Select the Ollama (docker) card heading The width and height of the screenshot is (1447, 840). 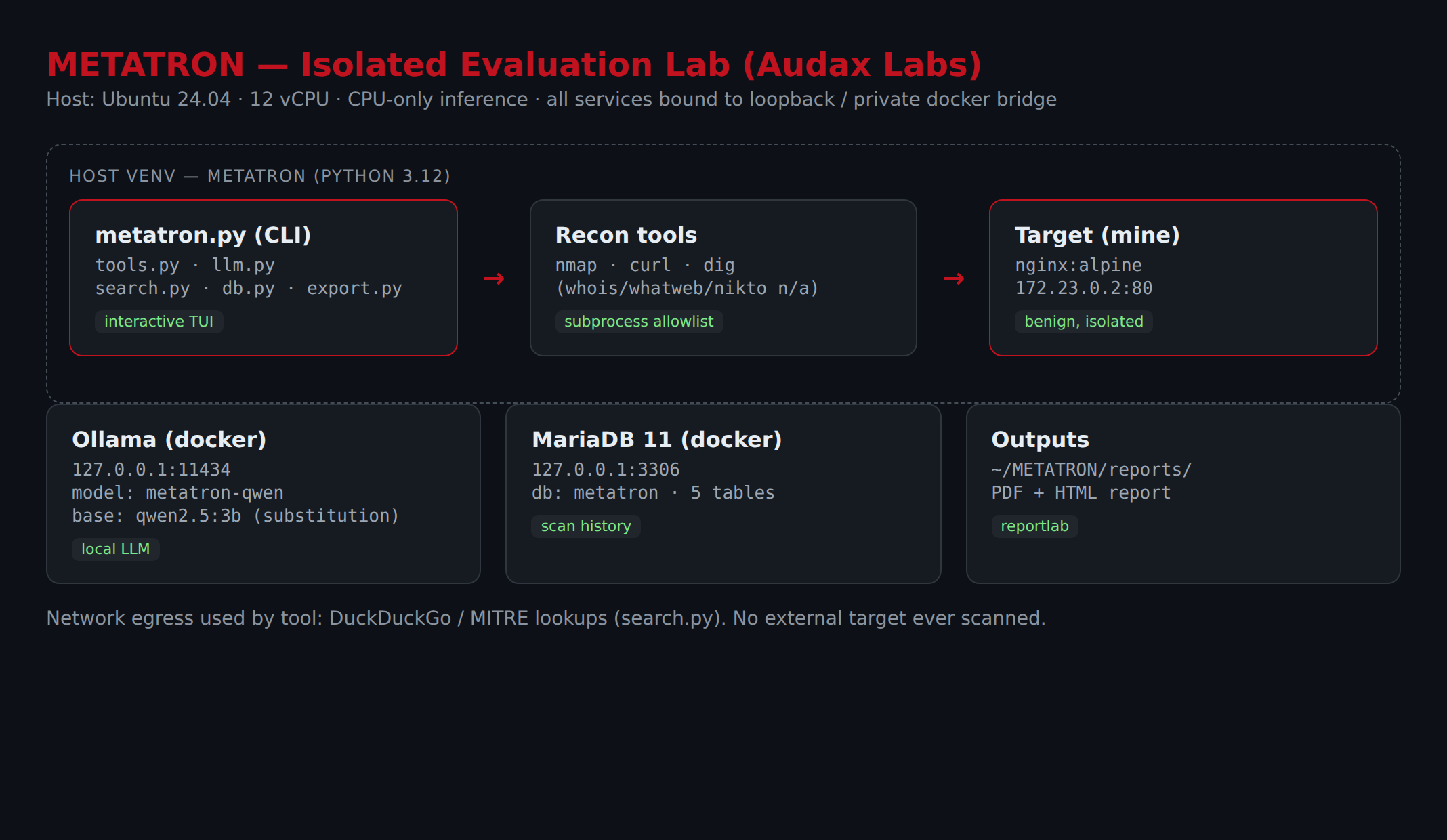point(169,440)
